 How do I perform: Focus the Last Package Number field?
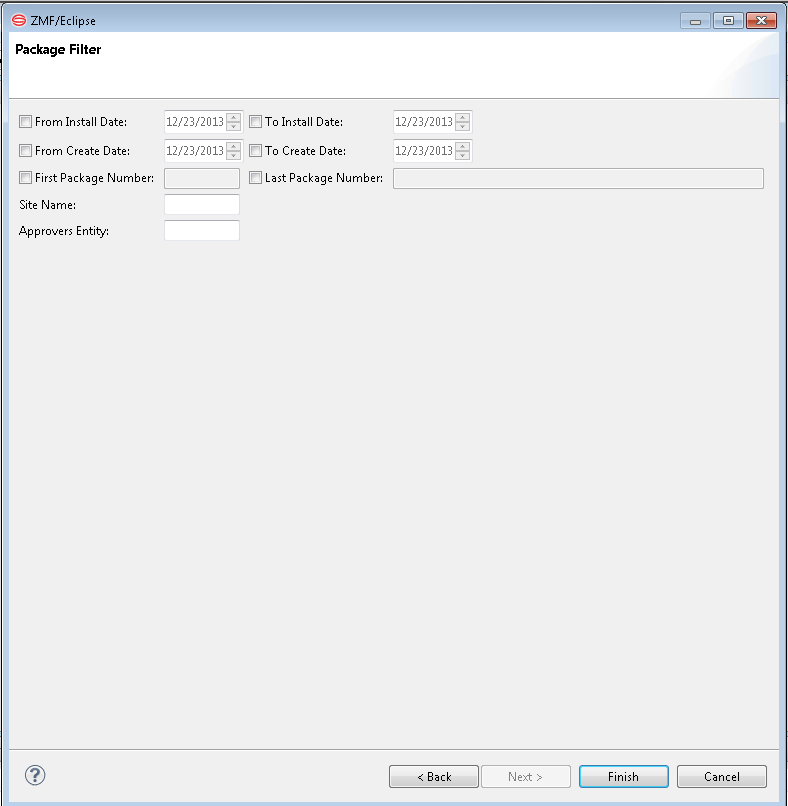tap(578, 178)
